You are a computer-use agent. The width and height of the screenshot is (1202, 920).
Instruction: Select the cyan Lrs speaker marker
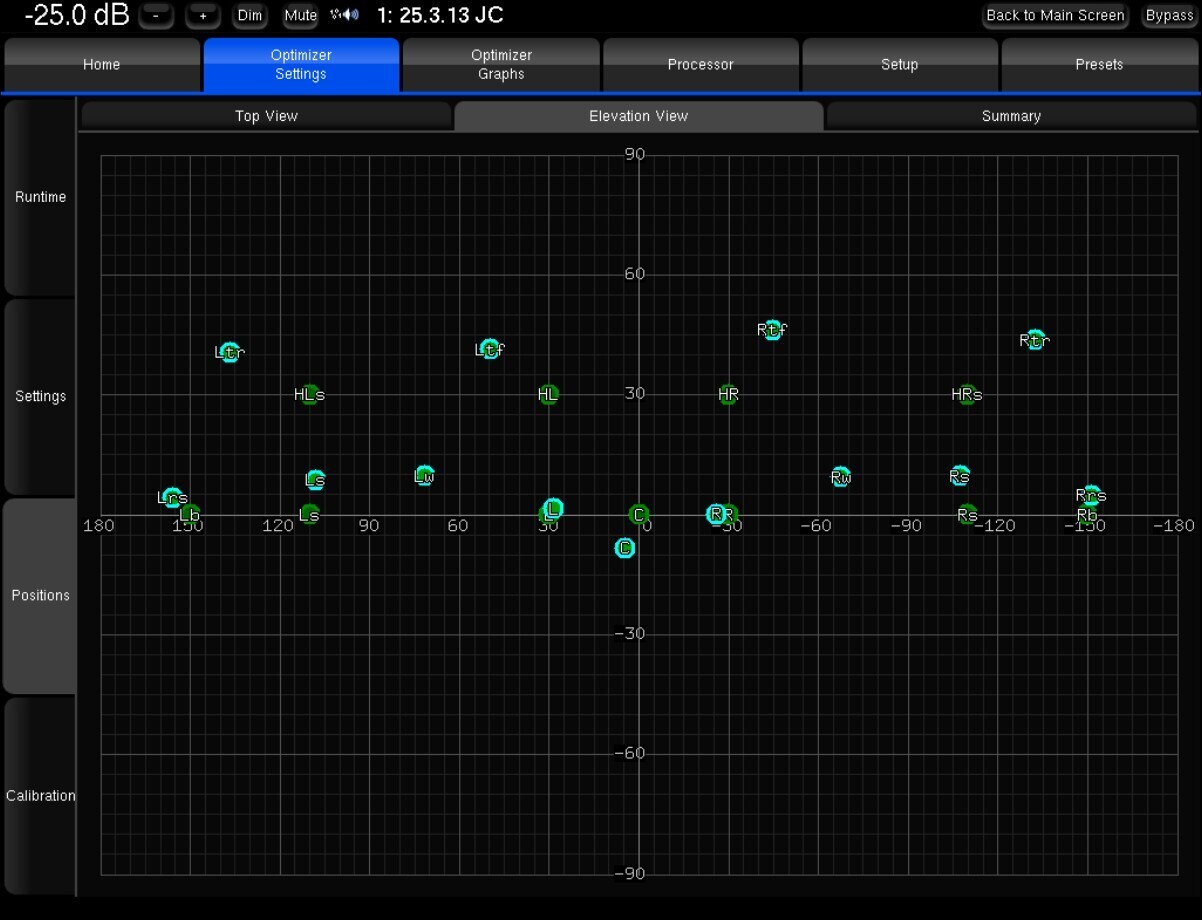(172, 497)
